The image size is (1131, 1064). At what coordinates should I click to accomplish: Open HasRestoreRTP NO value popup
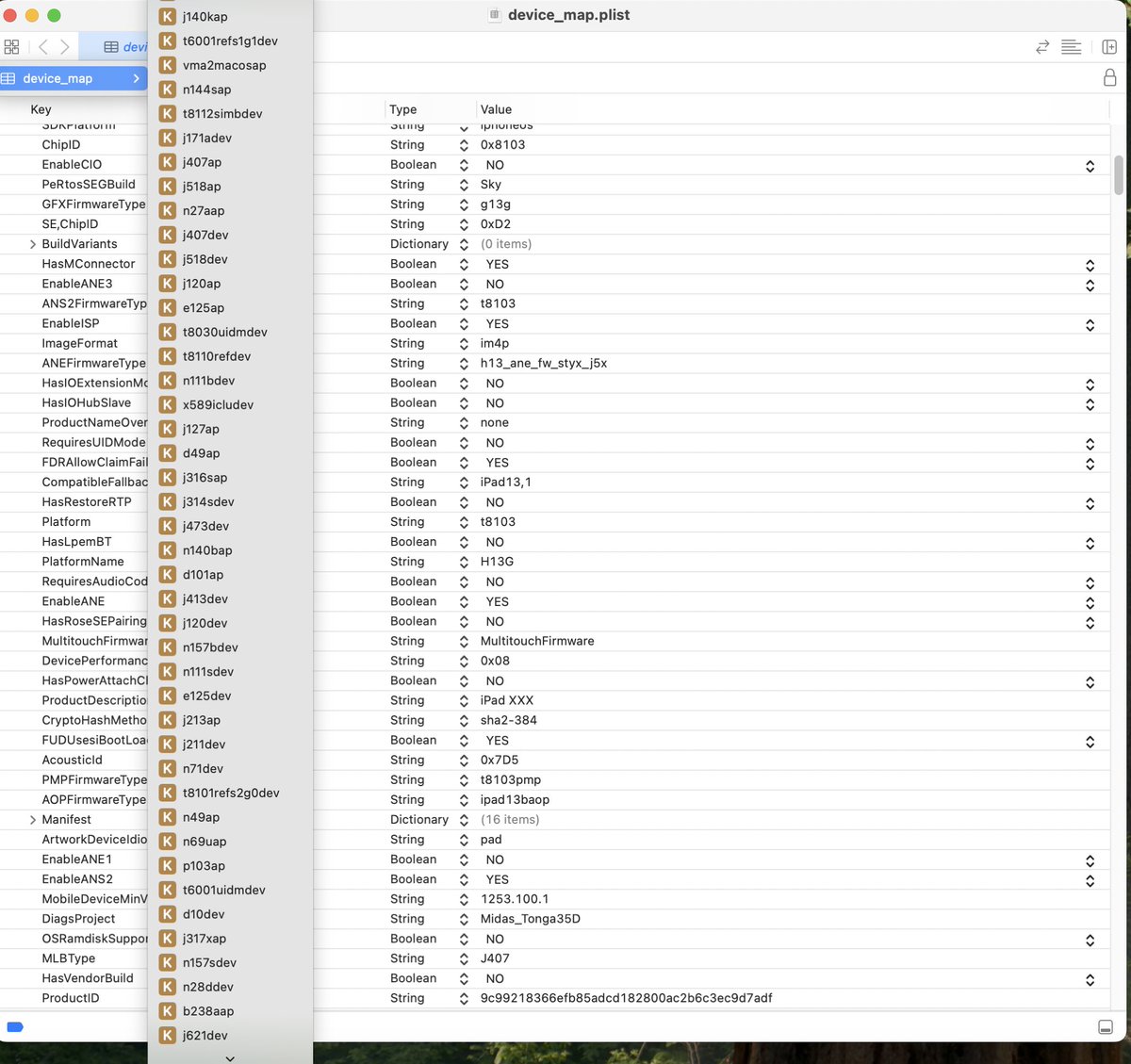1090,503
